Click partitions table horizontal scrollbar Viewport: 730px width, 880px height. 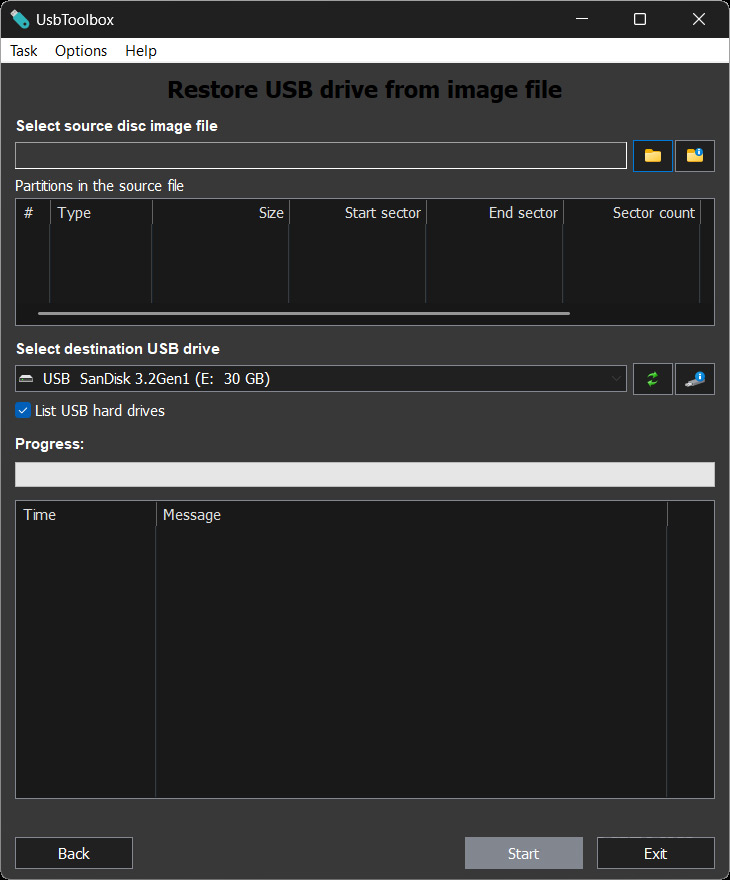pos(304,314)
